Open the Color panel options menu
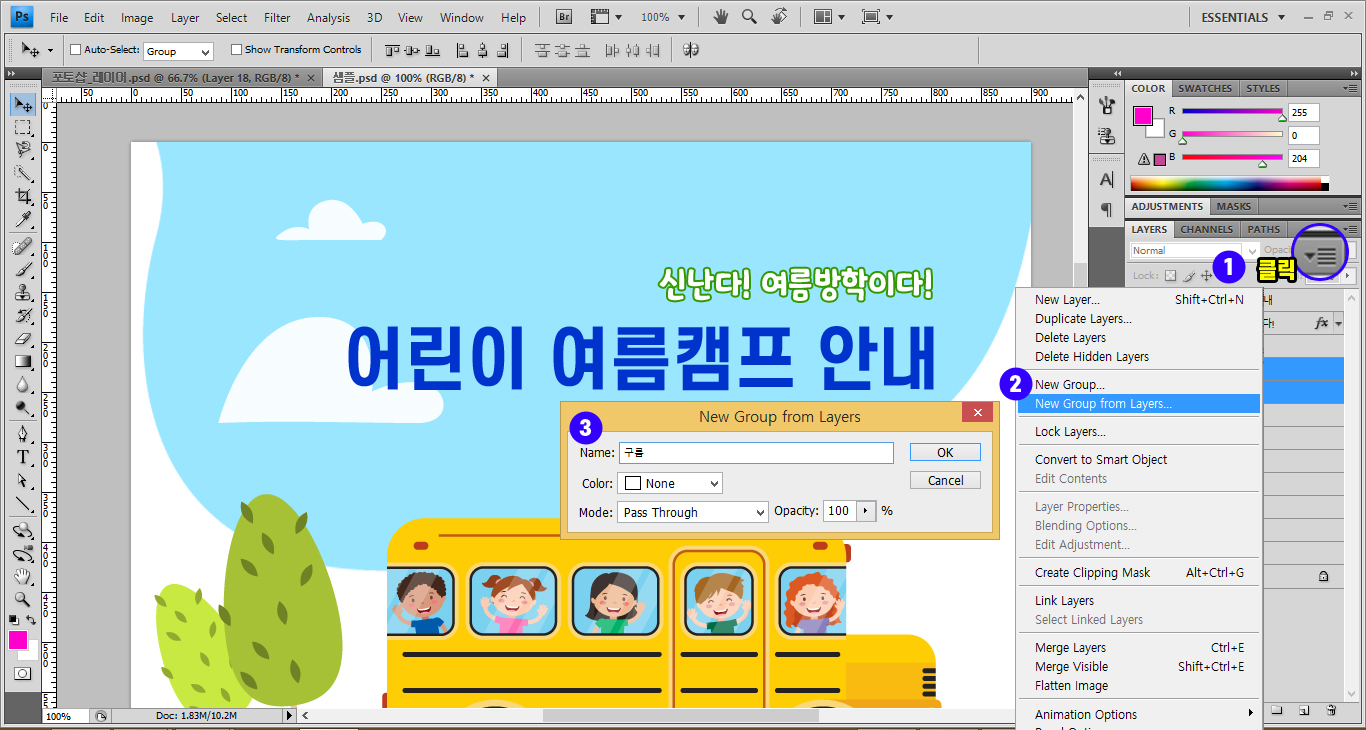Screen dimensions: 1366x730 pos(1351,88)
